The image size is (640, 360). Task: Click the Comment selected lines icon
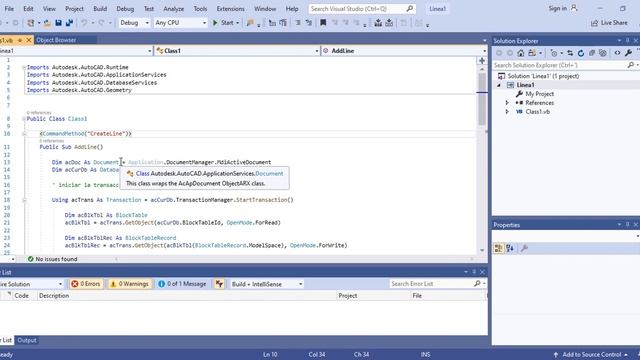pyautogui.click(x=298, y=23)
